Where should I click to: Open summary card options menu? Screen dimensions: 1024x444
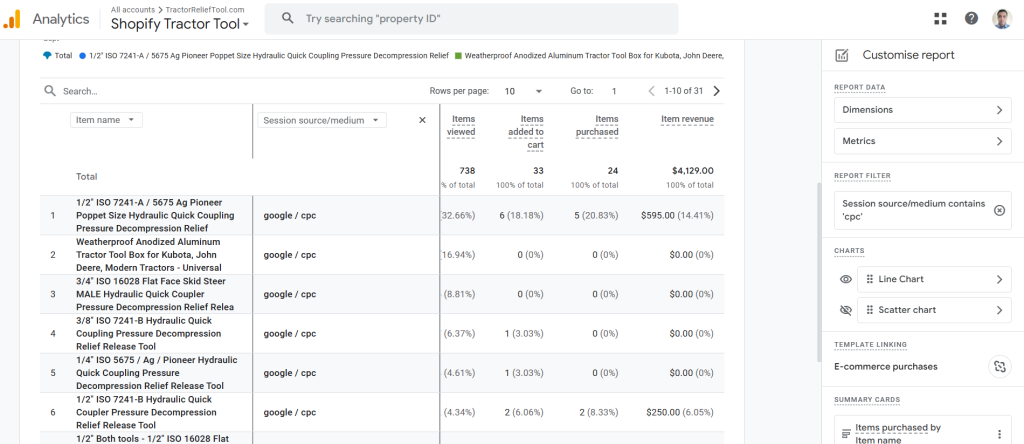click(999, 434)
